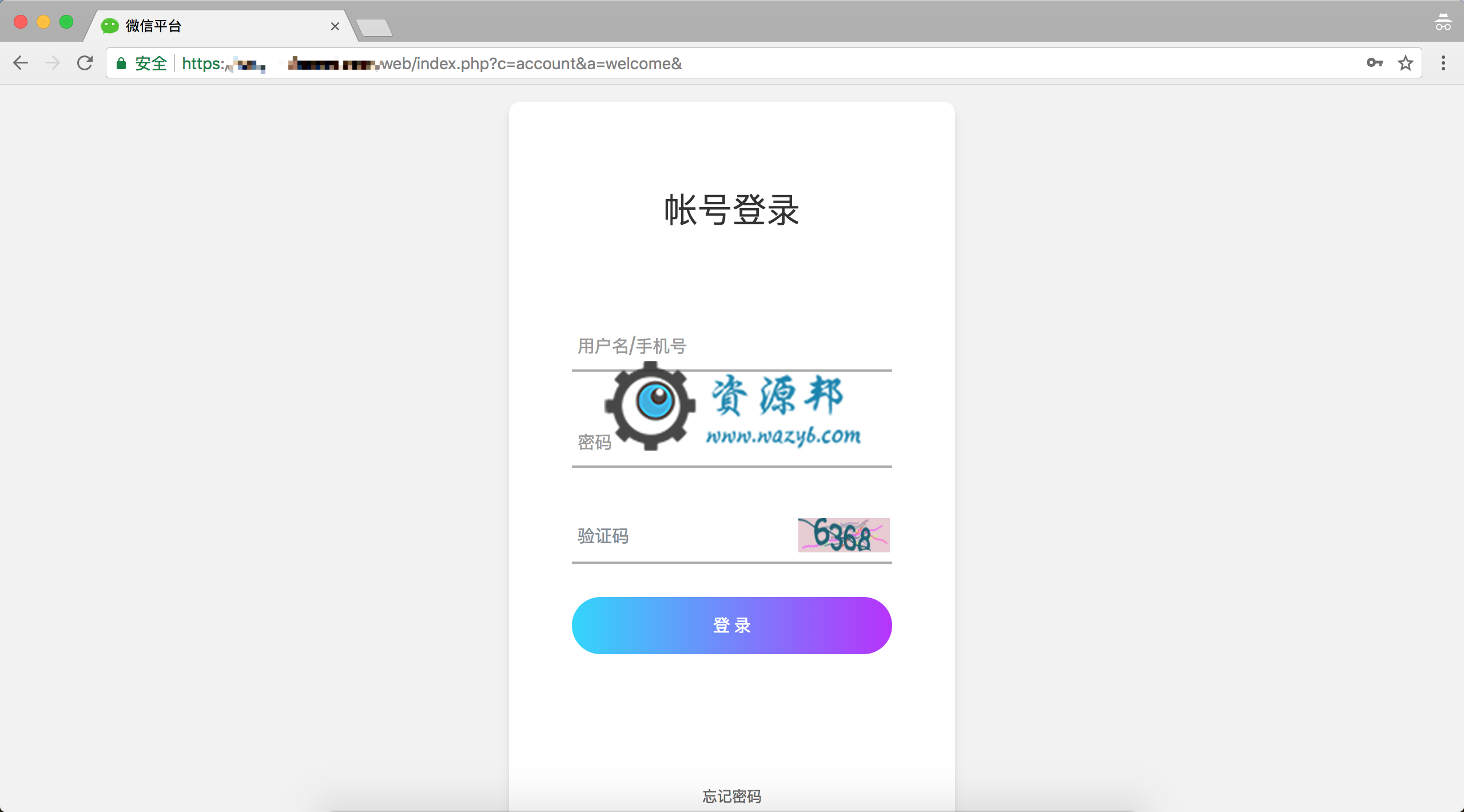Click the browser back arrow
This screenshot has height=812, width=1464.
tap(21, 63)
